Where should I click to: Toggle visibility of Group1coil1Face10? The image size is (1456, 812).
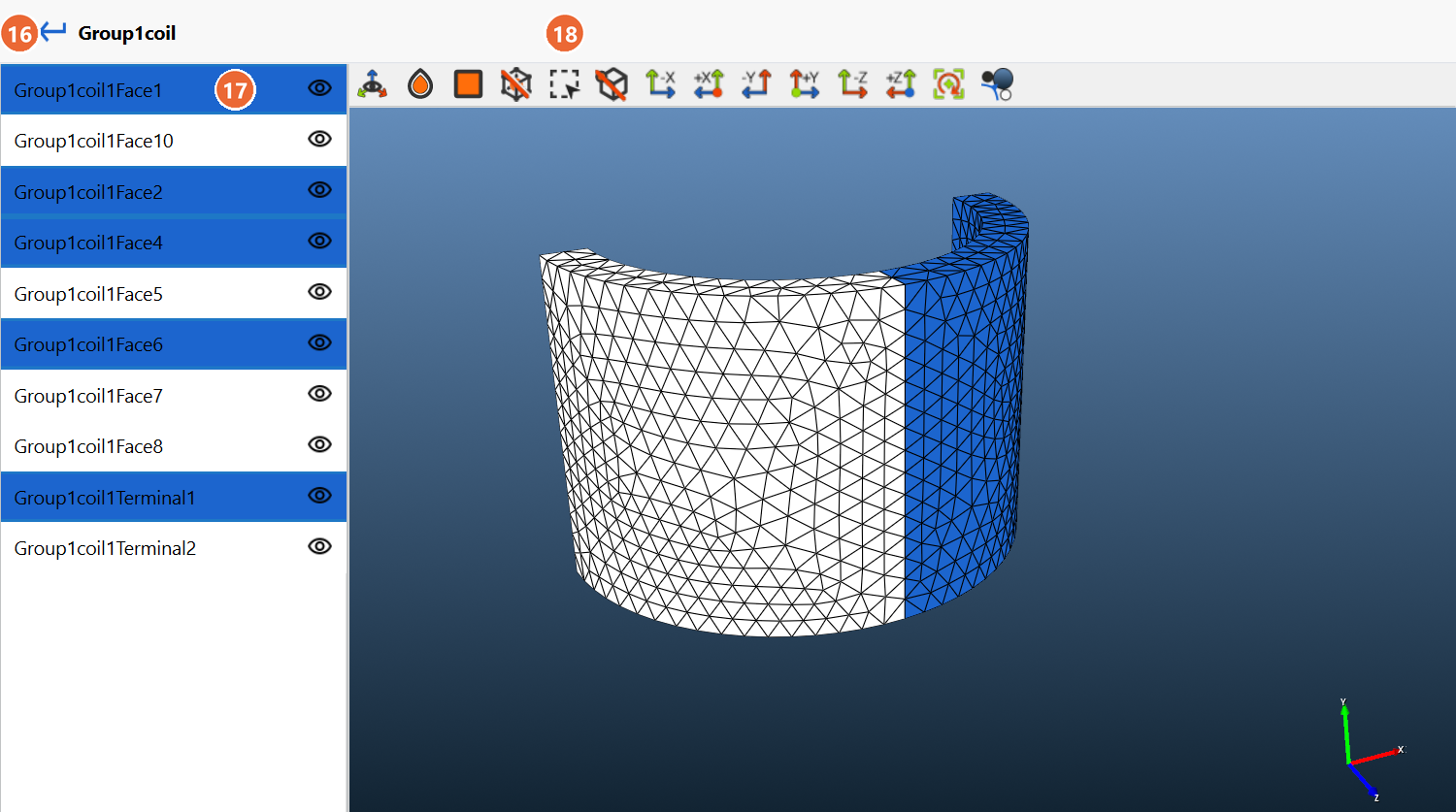click(319, 139)
